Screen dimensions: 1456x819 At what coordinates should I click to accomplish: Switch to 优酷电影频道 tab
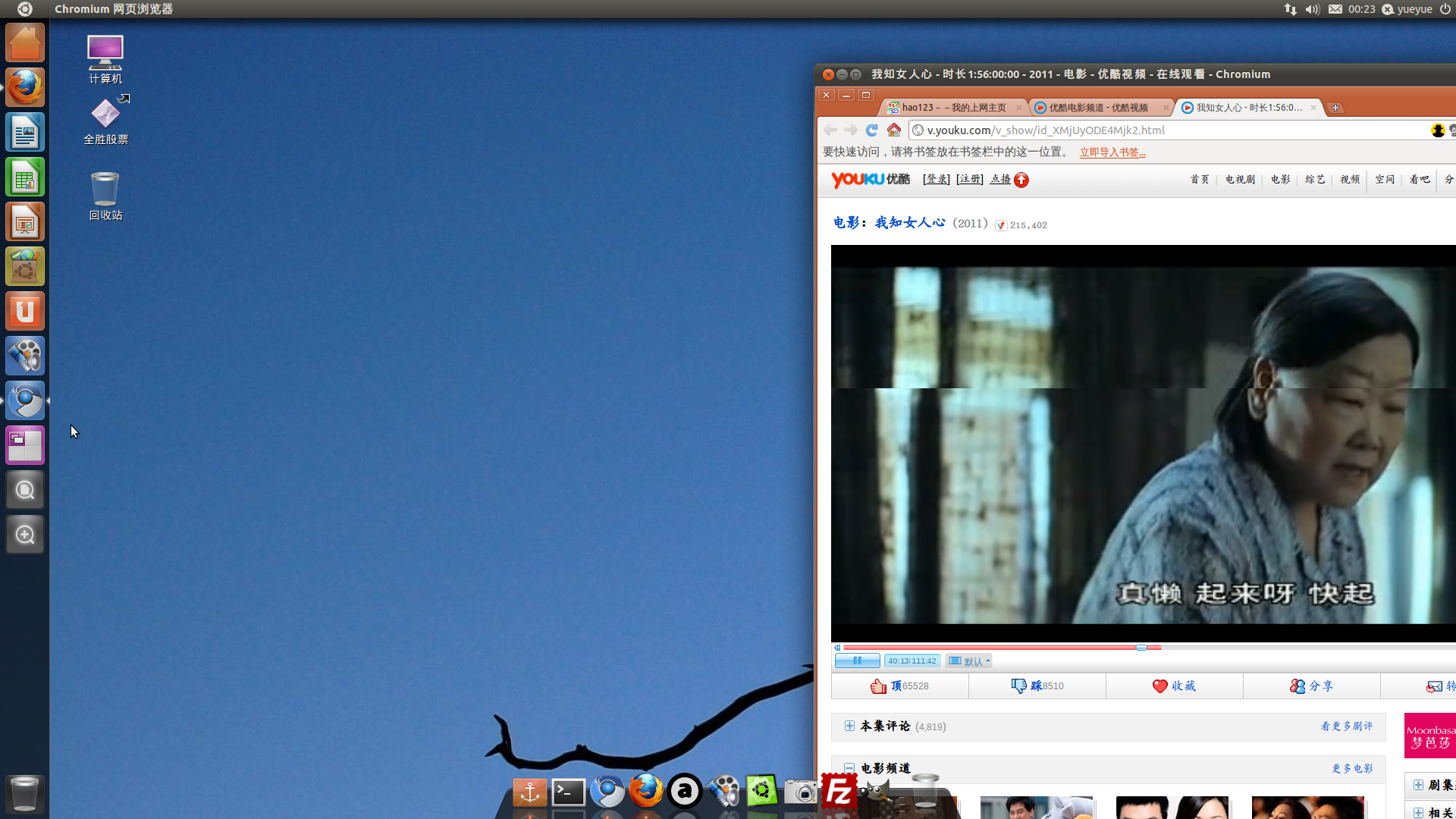[1101, 108]
